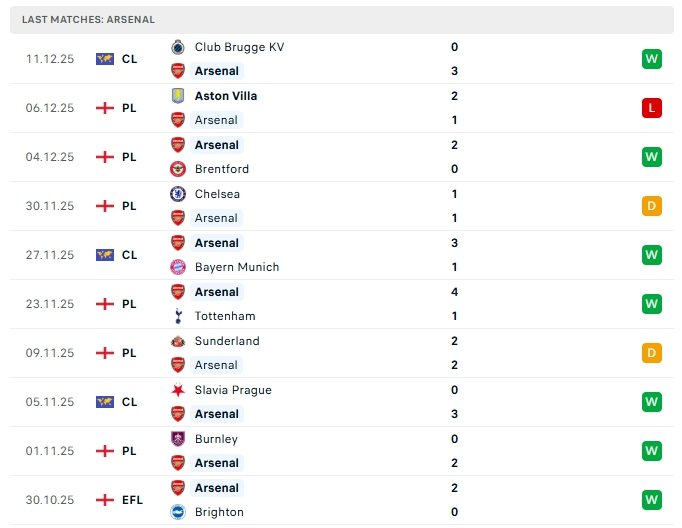Click the D badge for Chelsea match
Image resolution: width=682 pixels, height=528 pixels.
[652, 206]
